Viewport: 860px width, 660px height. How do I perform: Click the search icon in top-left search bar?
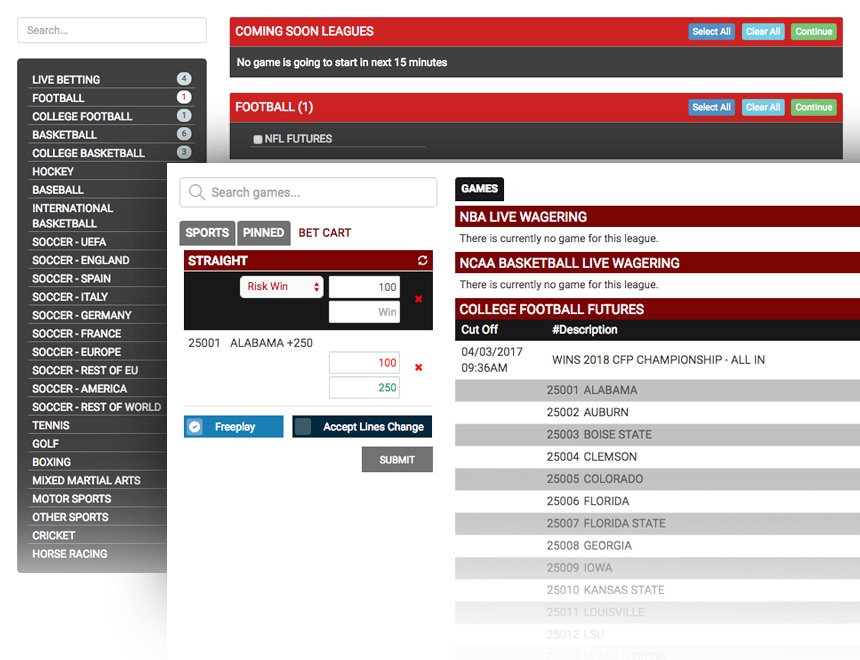point(30,30)
